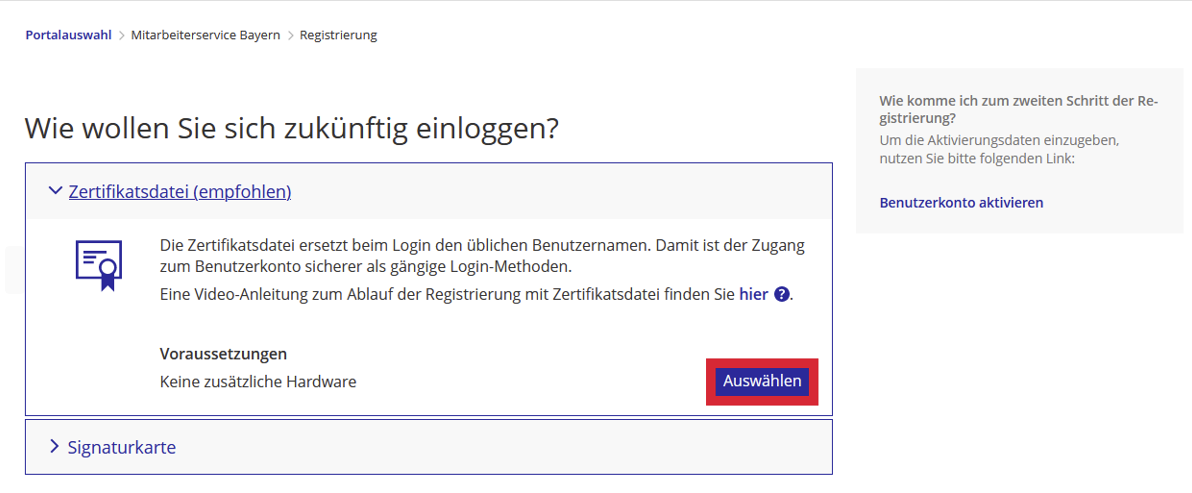Click the paragraph starting 'Die Zertifikatsdatei ersetzt'
Screen dimensions: 1192x493
[x=482, y=255]
